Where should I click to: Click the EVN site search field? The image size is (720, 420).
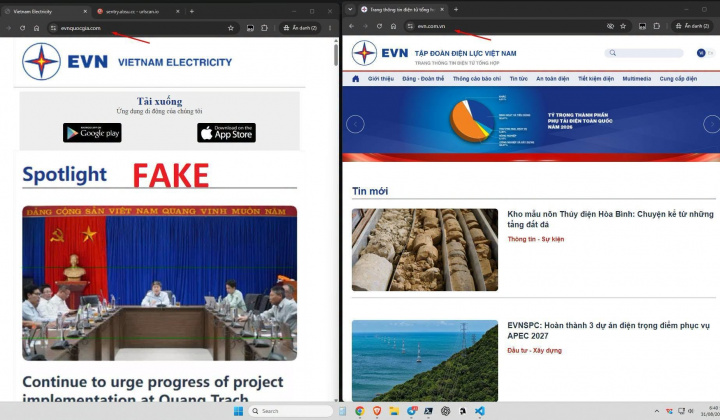pos(644,53)
